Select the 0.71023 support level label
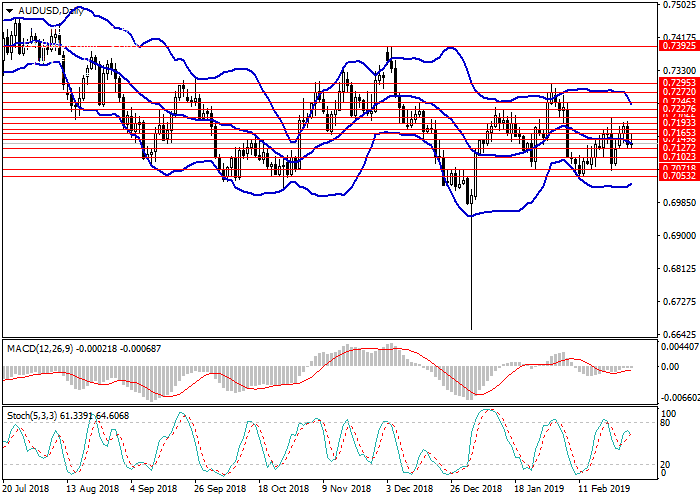The image size is (700, 500). (678, 157)
